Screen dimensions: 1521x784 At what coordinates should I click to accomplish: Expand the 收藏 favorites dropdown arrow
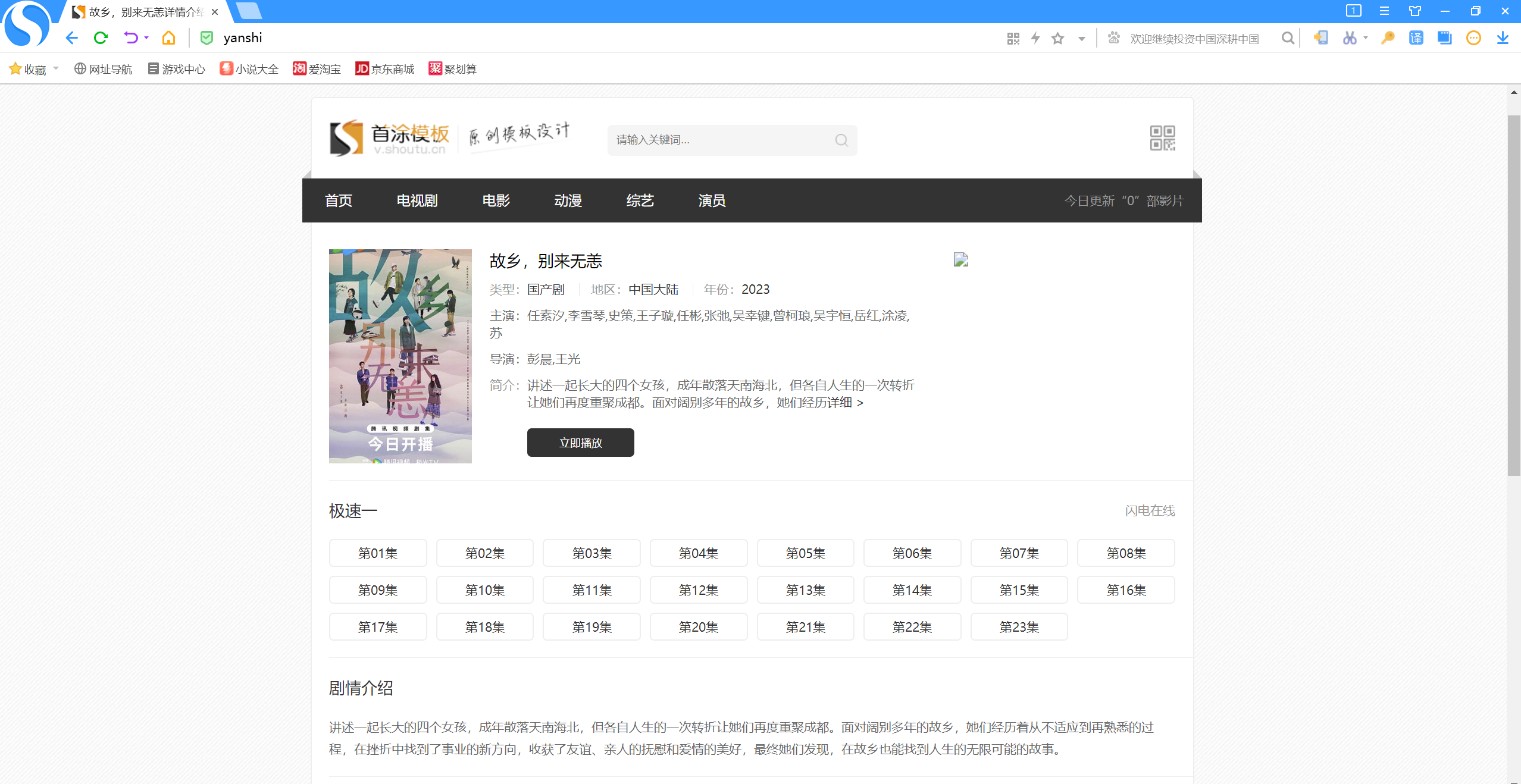56,68
